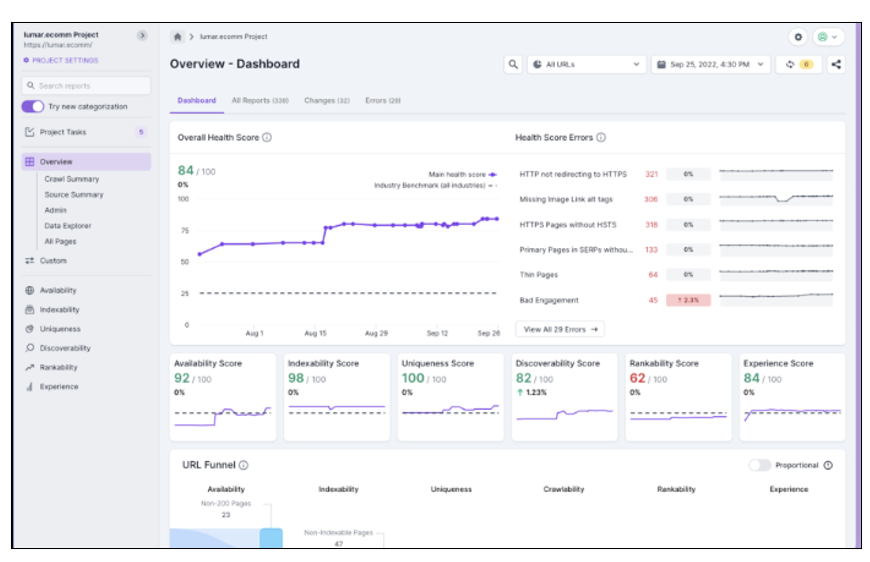This screenshot has height=562, width=870.
Task: Open the Discoverability Score card
Action: coord(564,397)
